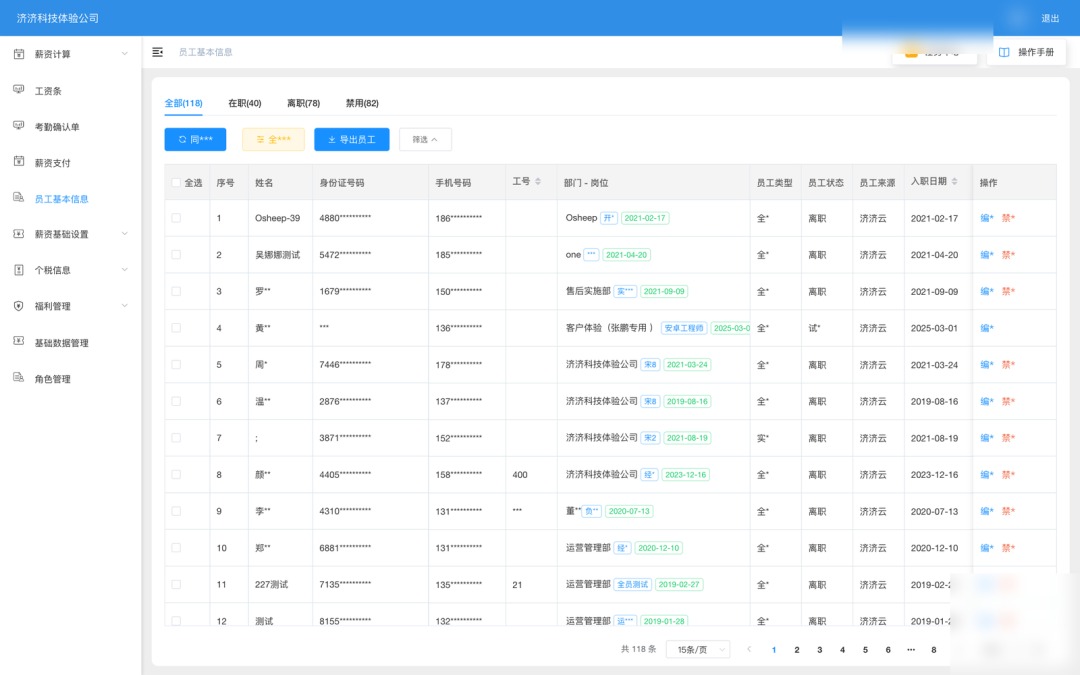Go to page 3
1080x675 pixels.
pyautogui.click(x=819, y=650)
